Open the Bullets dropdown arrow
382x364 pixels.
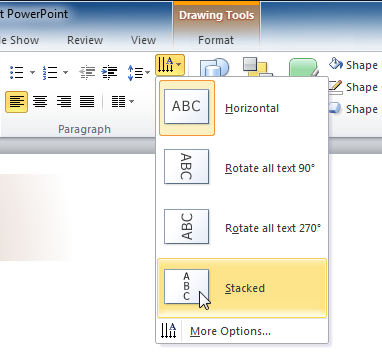point(32,72)
